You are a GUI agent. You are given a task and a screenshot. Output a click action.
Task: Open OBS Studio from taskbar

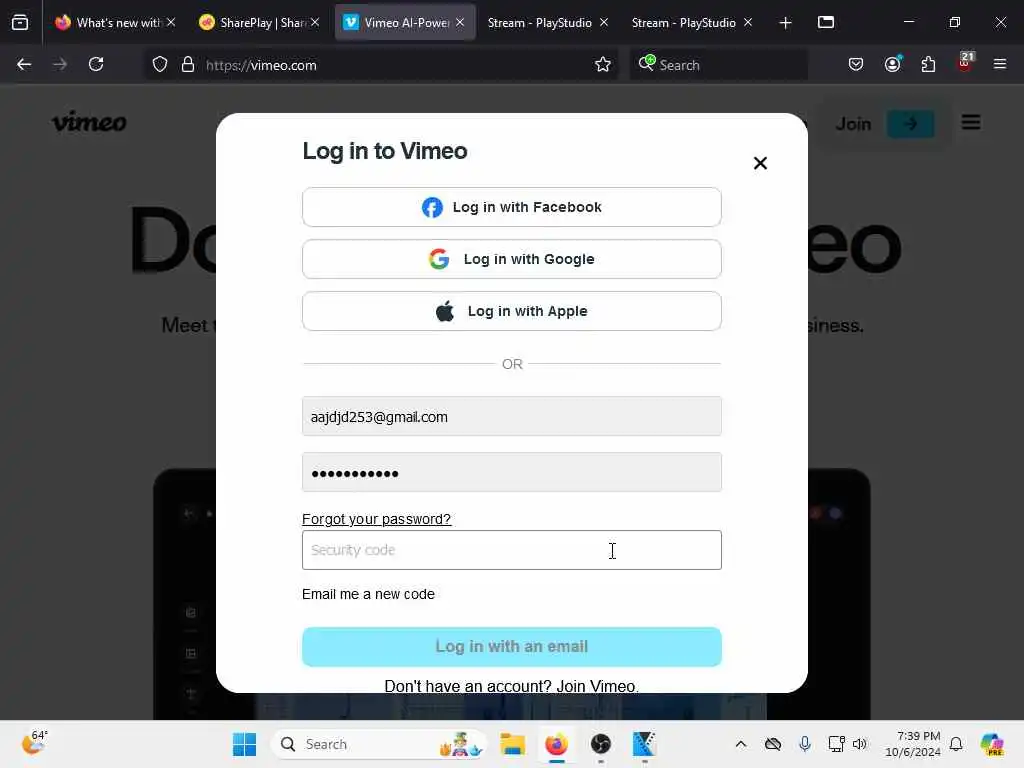[x=601, y=744]
